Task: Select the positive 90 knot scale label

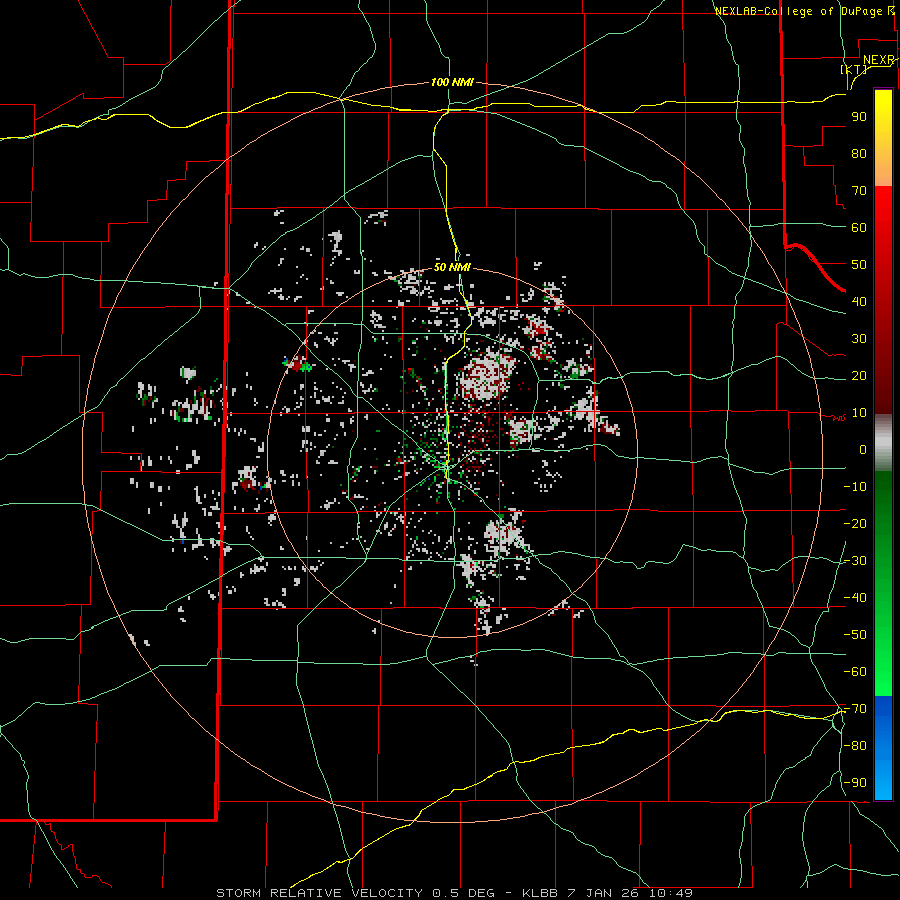Action: (859, 117)
